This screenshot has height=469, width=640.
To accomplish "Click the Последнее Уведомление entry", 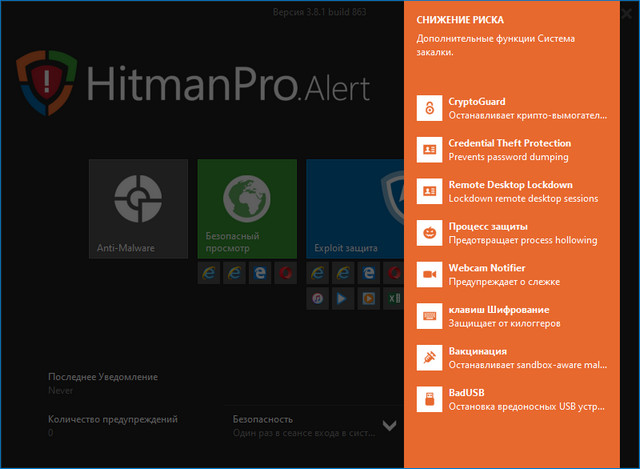I will pyautogui.click(x=102, y=383).
